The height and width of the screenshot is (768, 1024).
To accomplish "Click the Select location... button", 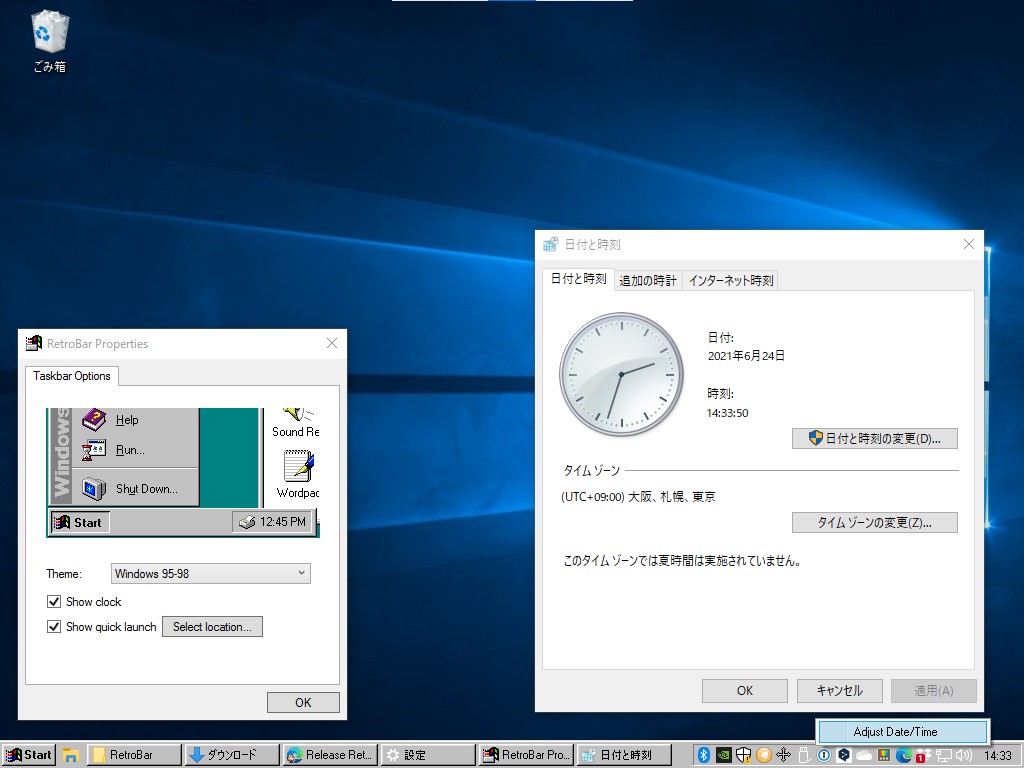I will pyautogui.click(x=212, y=626).
